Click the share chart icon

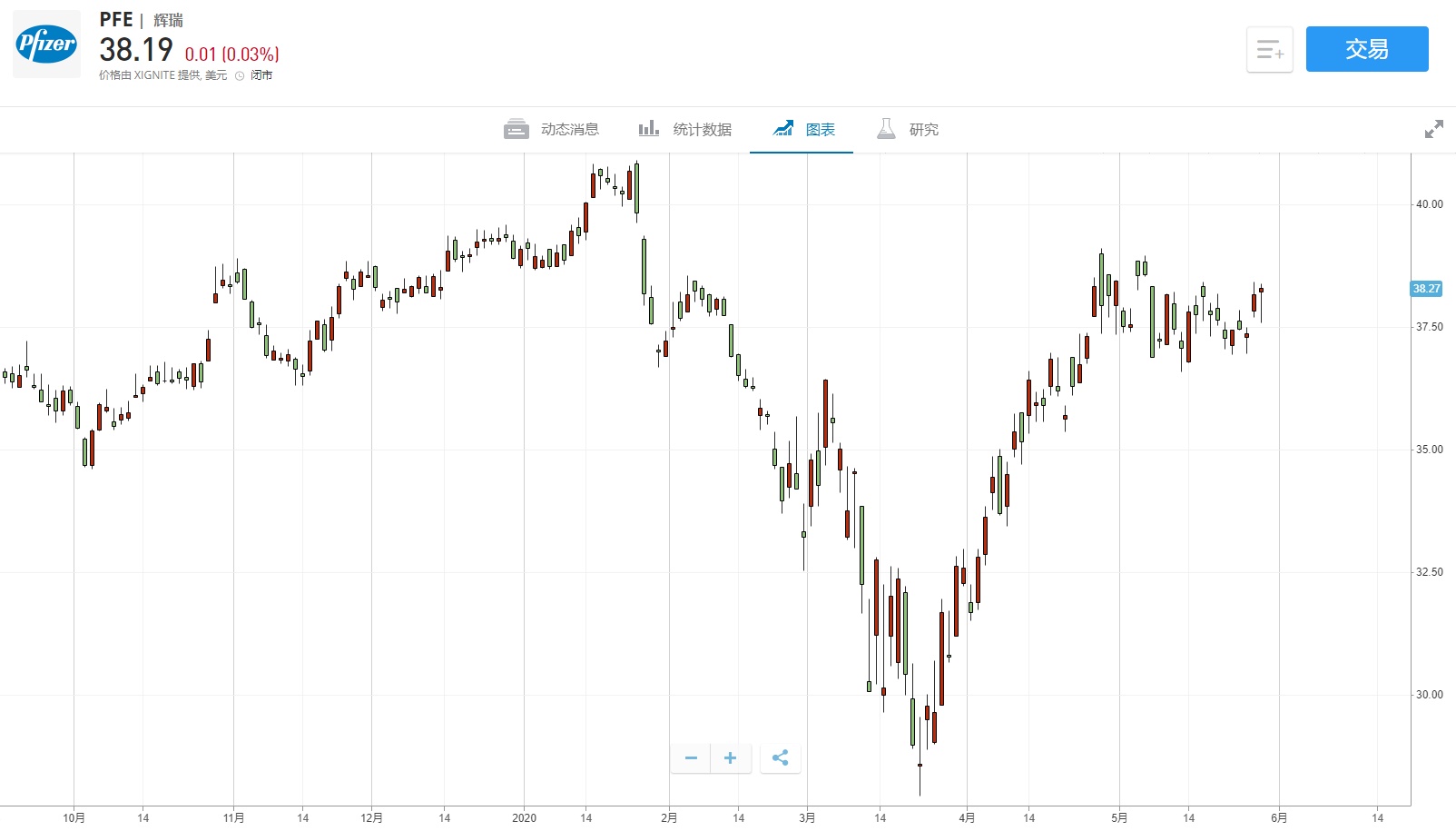(x=780, y=757)
